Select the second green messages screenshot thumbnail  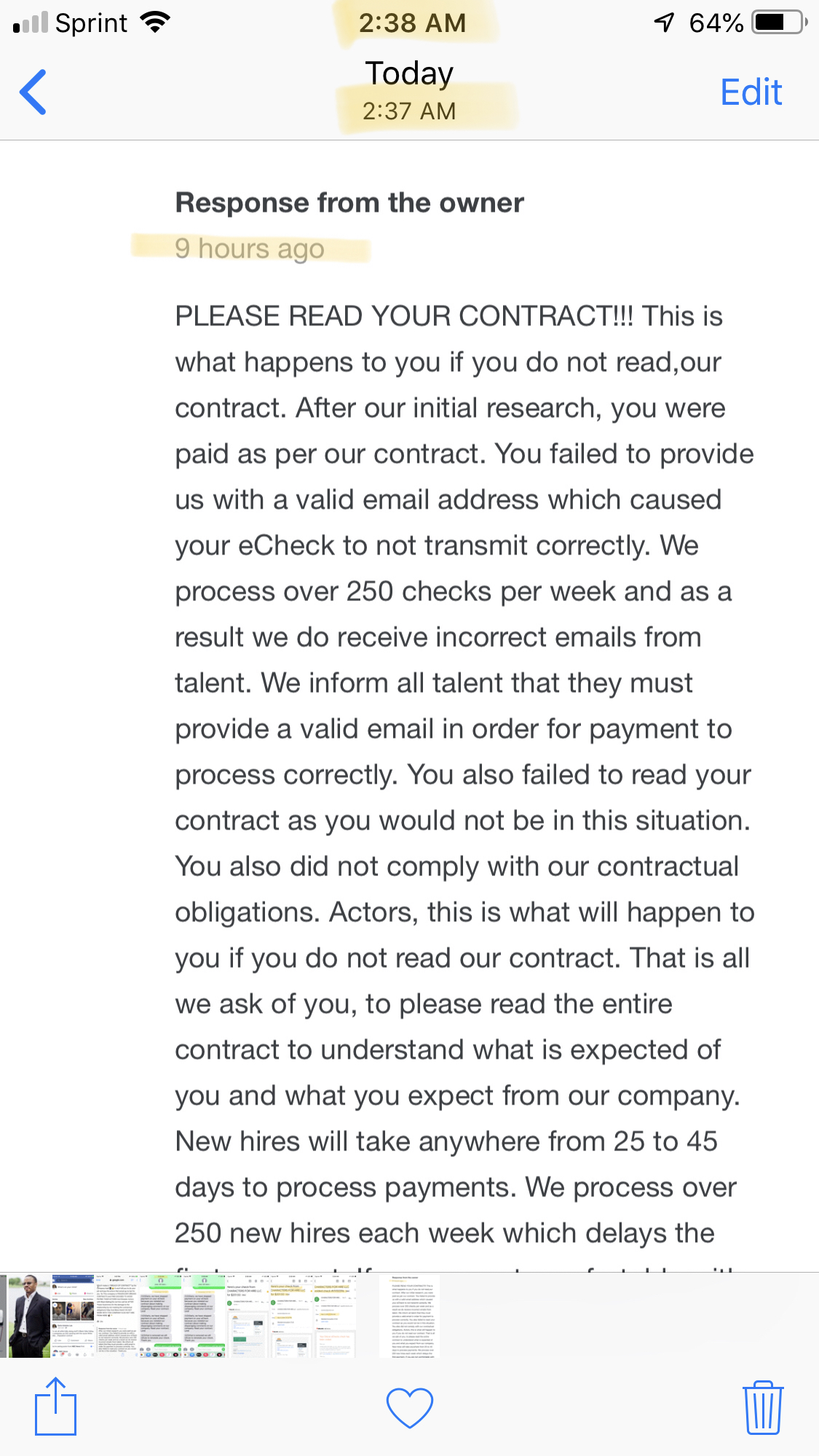[x=204, y=1316]
